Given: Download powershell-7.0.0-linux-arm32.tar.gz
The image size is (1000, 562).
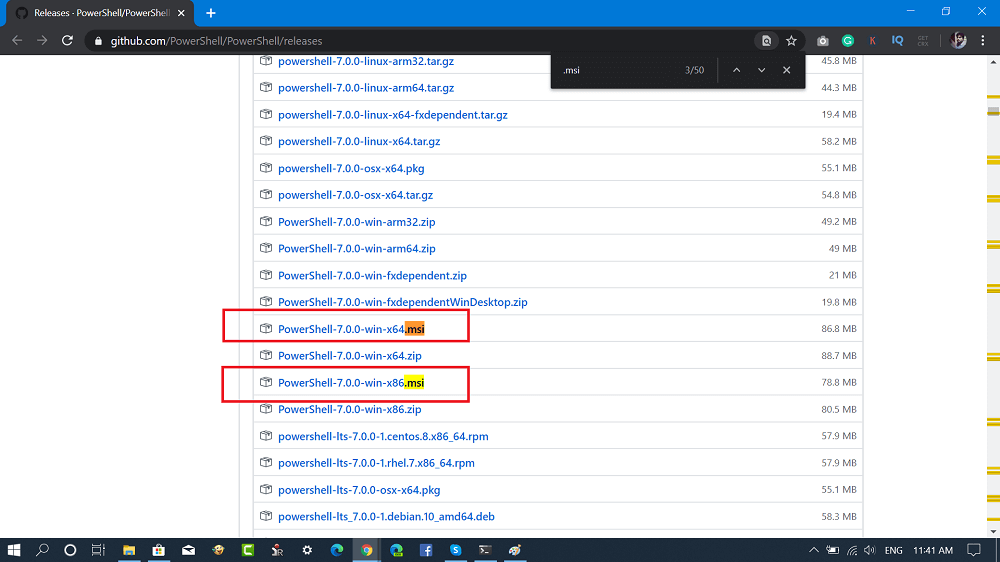Looking at the screenshot, I should point(366,61).
